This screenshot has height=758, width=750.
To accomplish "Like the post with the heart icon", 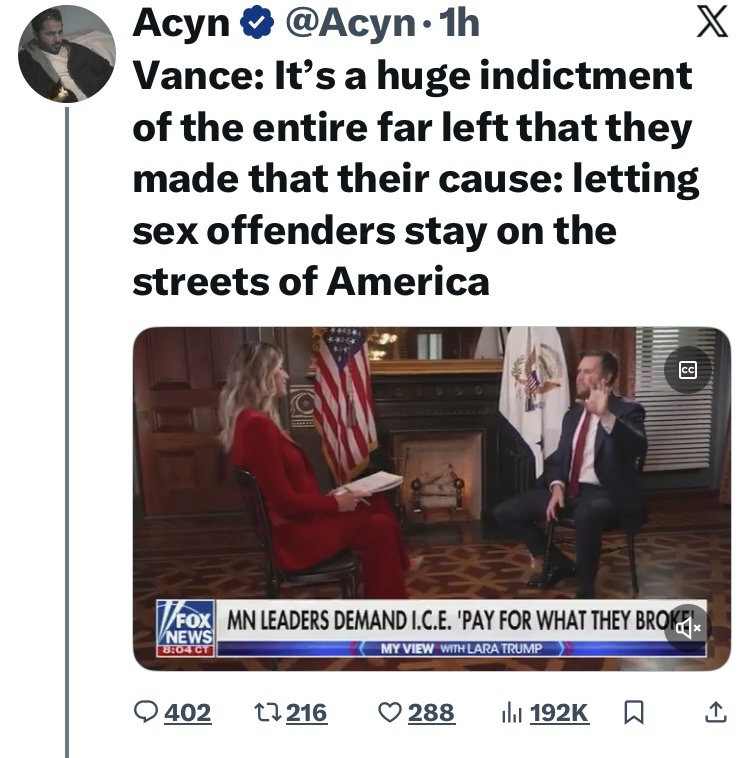I will tap(390, 713).
